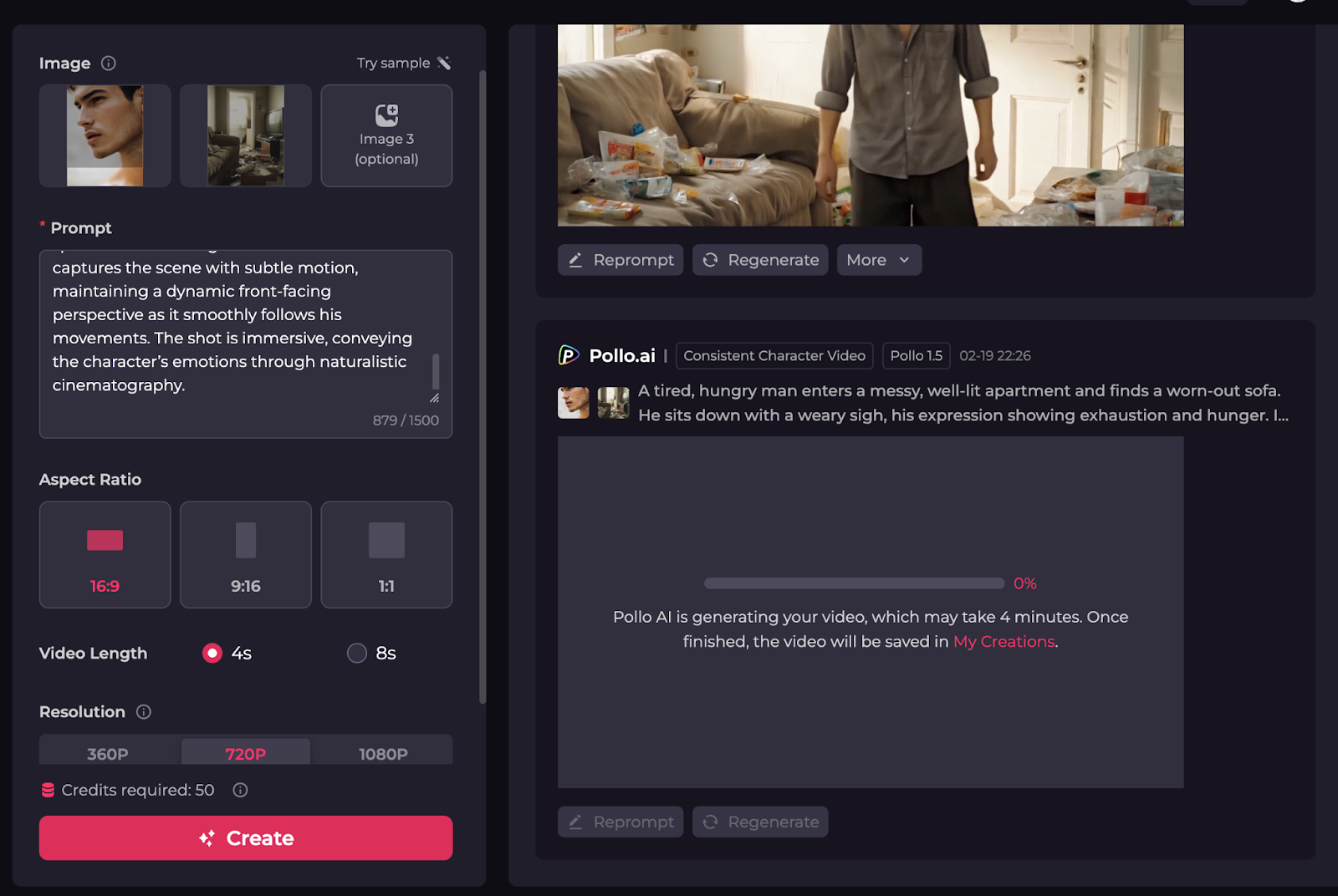The height and width of the screenshot is (896, 1338).
Task: Choose the 1:1 aspect ratio
Action: (x=386, y=555)
